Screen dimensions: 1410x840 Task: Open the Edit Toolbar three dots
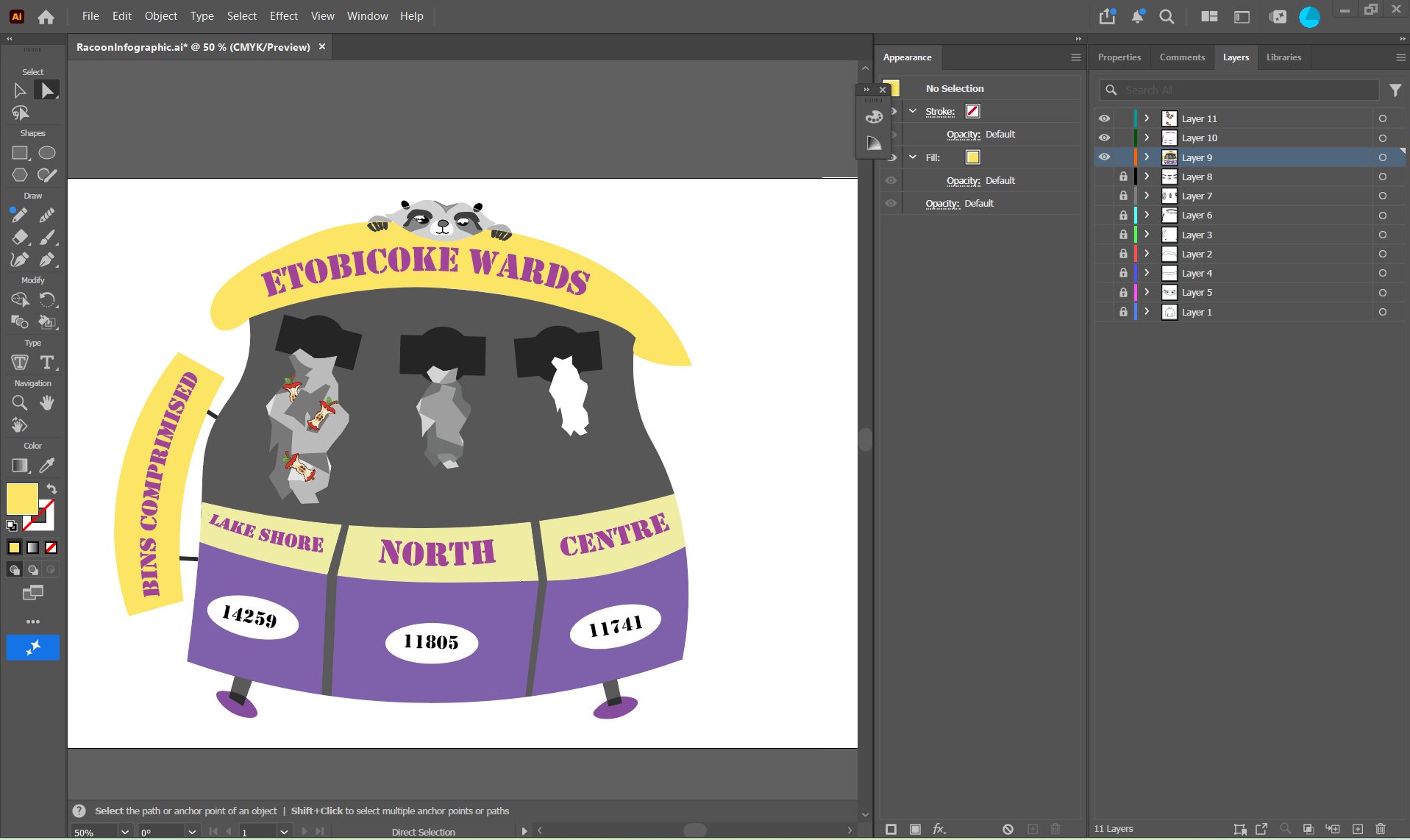33,622
